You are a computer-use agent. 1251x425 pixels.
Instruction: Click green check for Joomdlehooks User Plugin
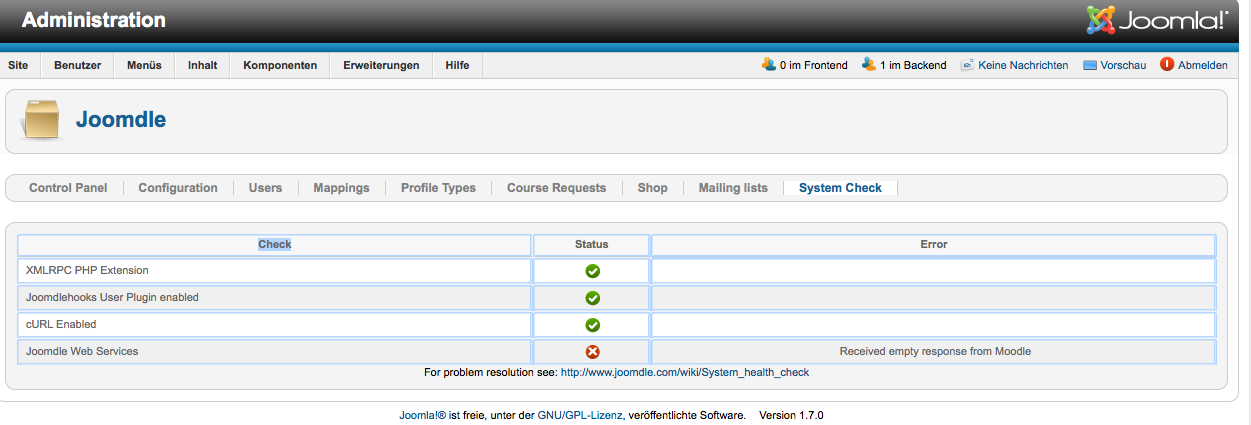(592, 298)
